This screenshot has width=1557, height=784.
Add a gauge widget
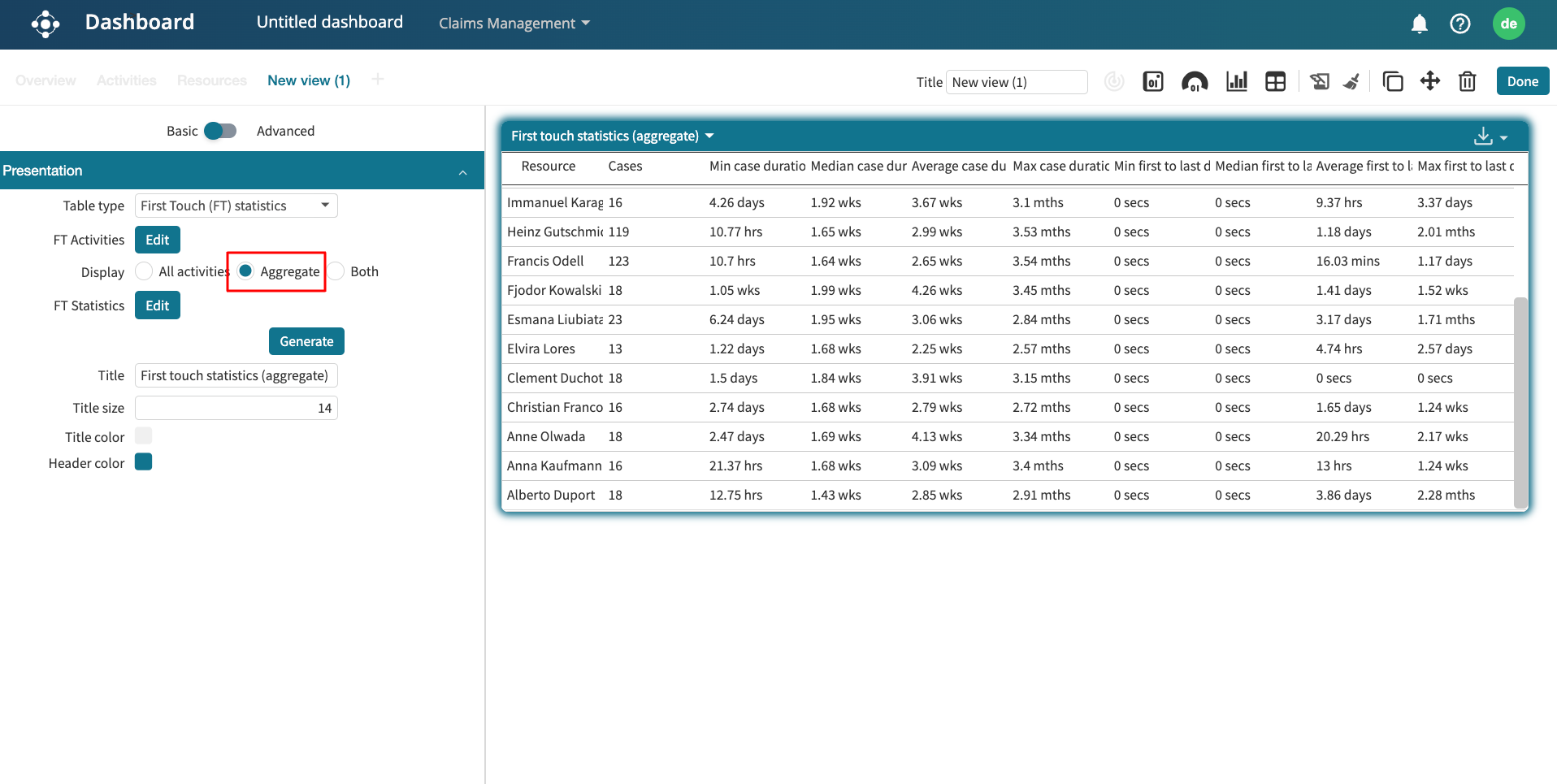tap(1194, 81)
